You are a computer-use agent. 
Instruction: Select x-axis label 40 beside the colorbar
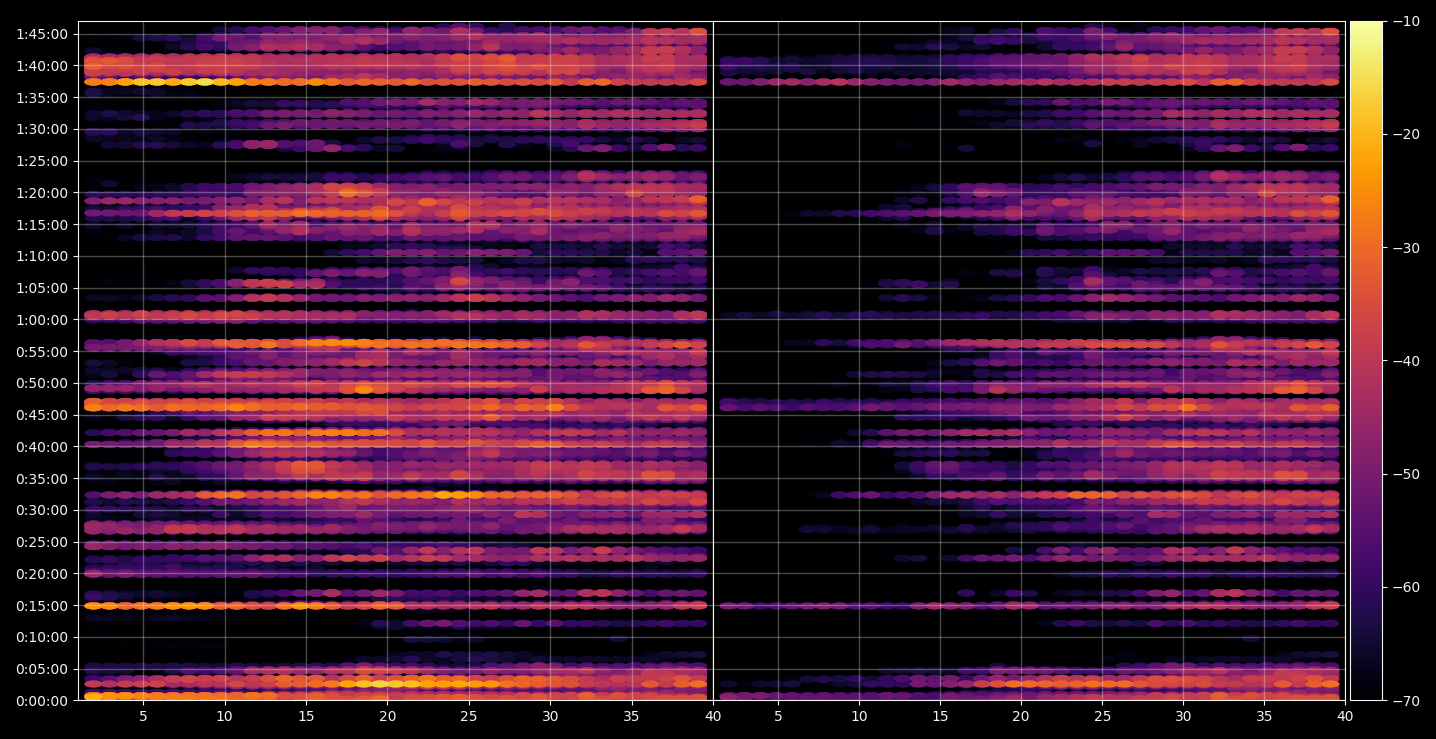pyautogui.click(x=1345, y=716)
